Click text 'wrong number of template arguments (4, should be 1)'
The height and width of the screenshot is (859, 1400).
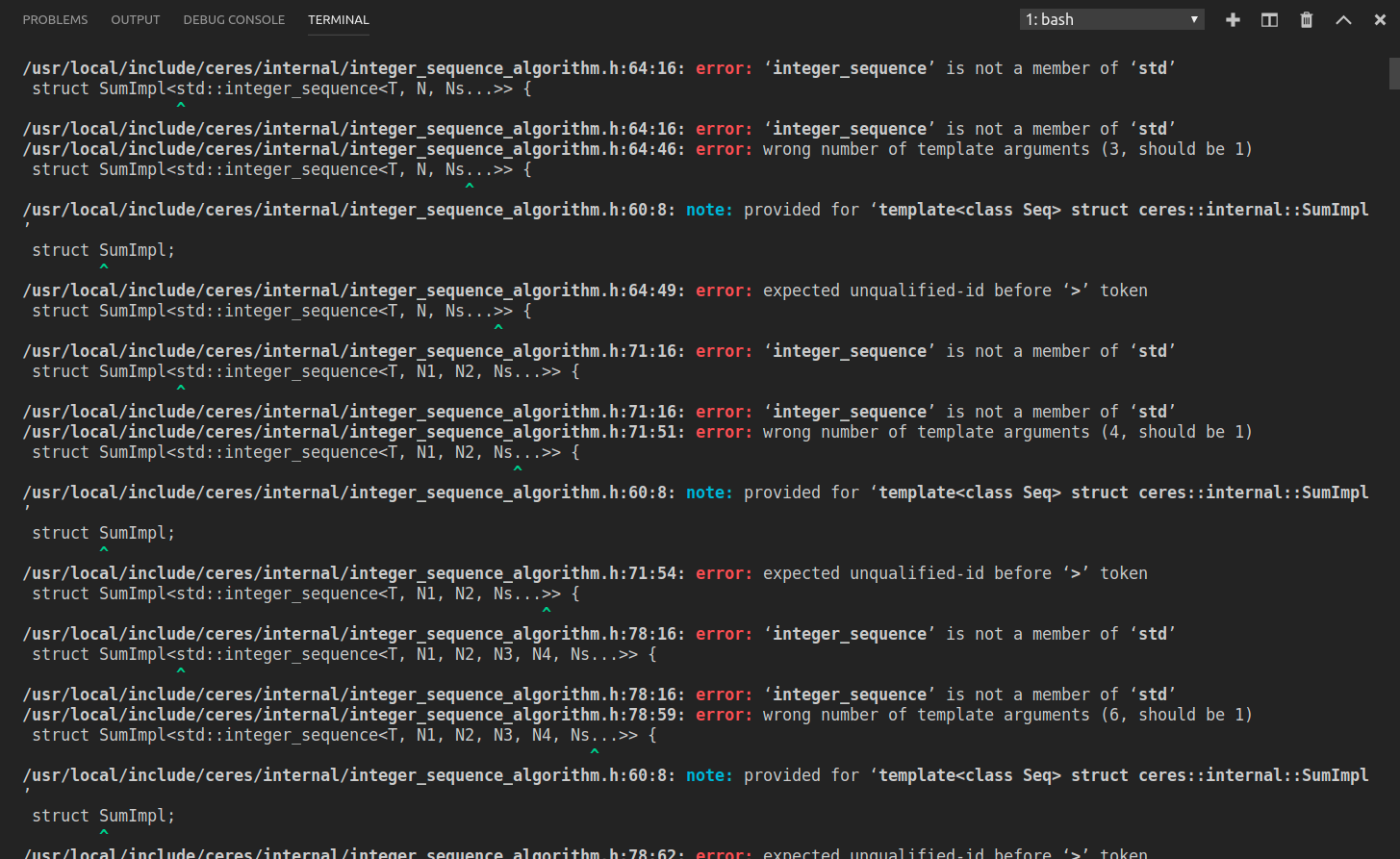pyautogui.click(x=1007, y=432)
